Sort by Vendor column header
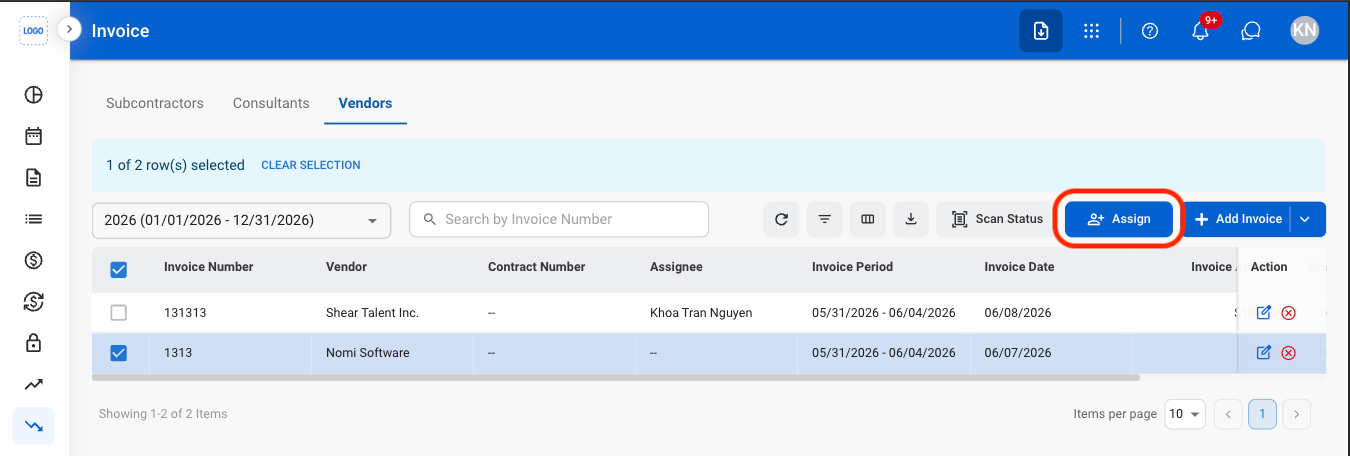 (x=346, y=267)
